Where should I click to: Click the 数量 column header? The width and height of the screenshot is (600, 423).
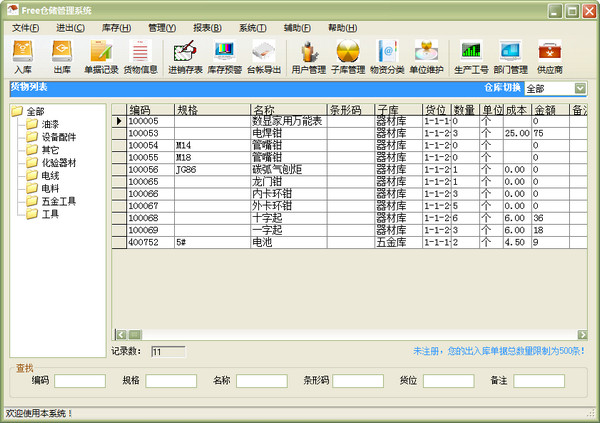coord(465,109)
